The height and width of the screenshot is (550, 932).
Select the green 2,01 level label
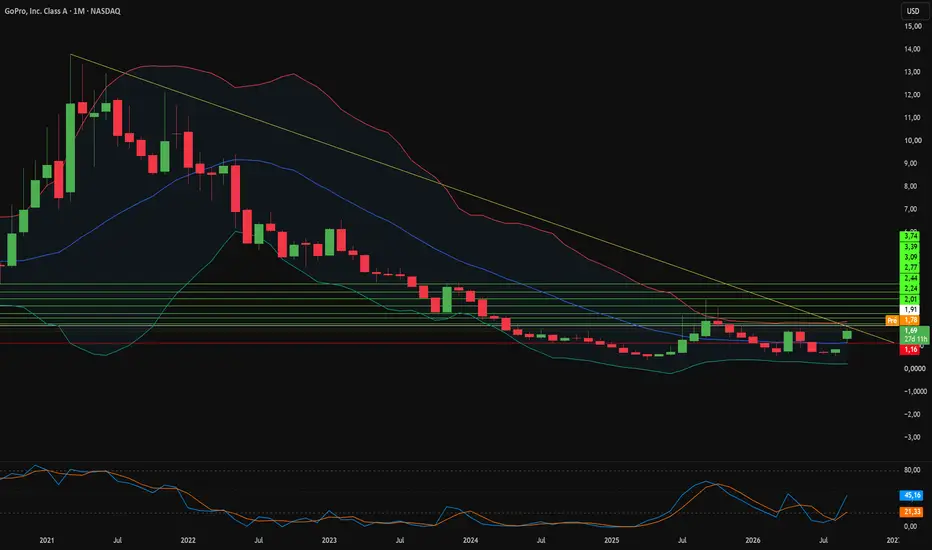911,299
